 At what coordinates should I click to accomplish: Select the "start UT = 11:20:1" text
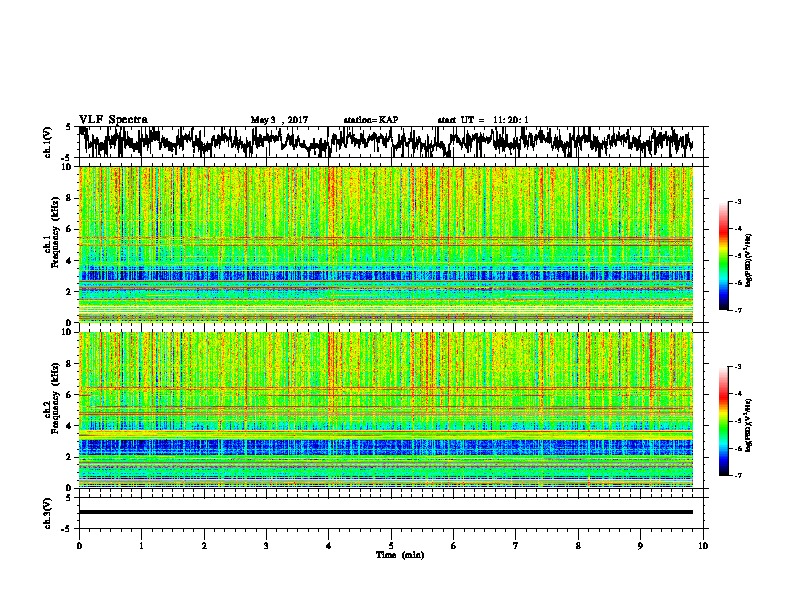coord(483,120)
